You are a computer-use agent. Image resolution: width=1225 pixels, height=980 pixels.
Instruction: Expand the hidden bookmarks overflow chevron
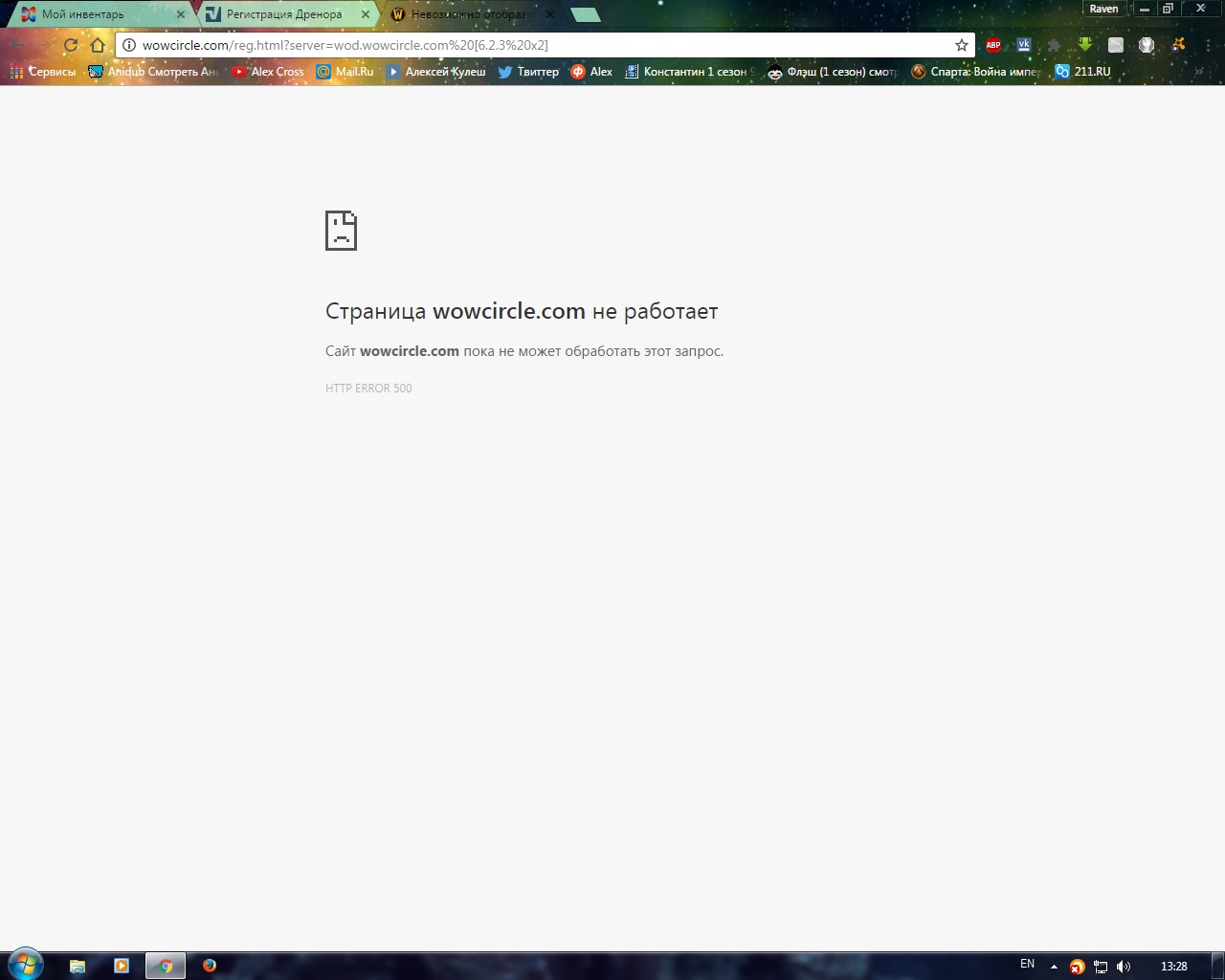[x=1198, y=72]
